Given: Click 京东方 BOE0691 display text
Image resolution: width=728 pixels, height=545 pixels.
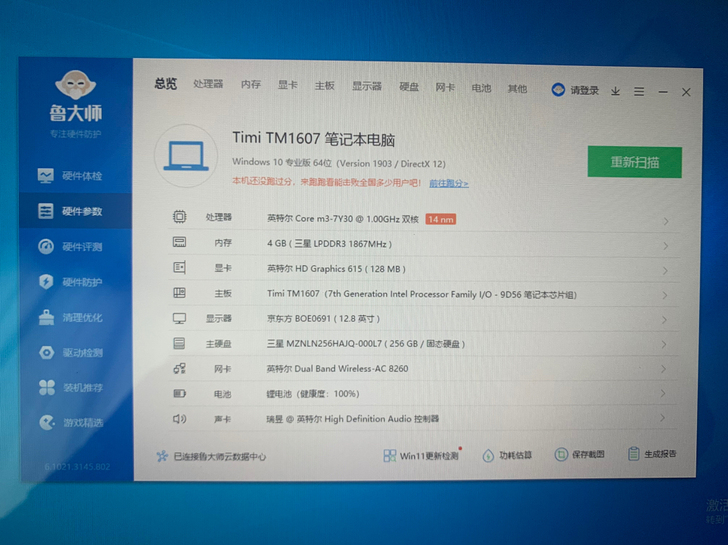Looking at the screenshot, I should pos(323,318).
